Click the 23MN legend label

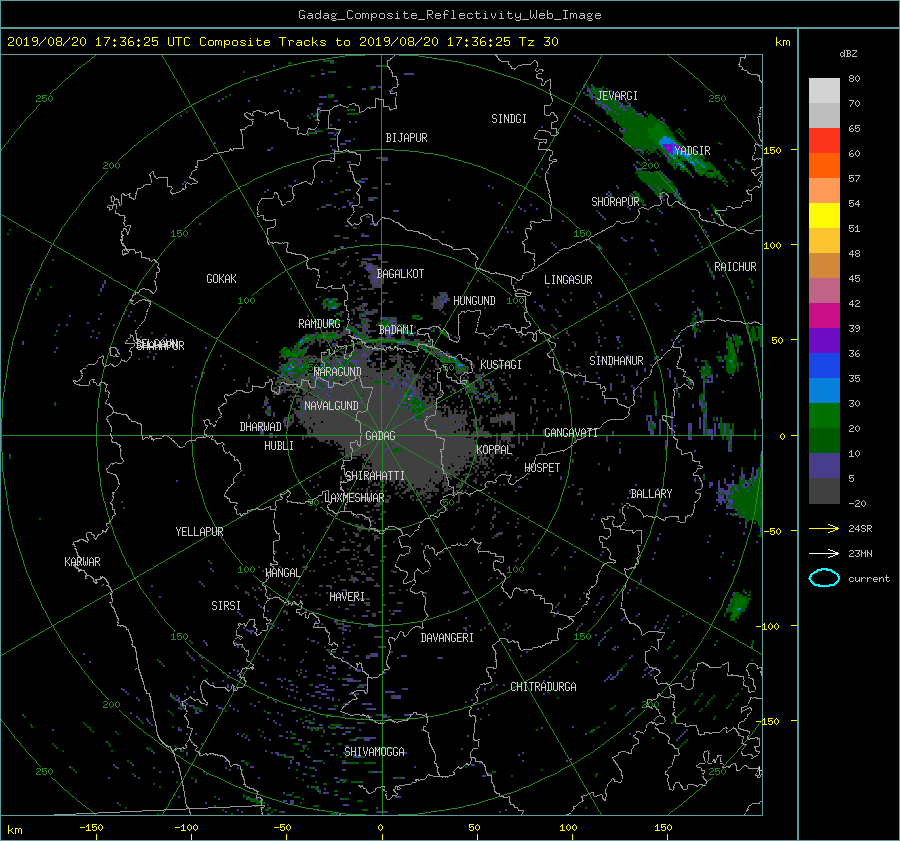click(x=860, y=554)
